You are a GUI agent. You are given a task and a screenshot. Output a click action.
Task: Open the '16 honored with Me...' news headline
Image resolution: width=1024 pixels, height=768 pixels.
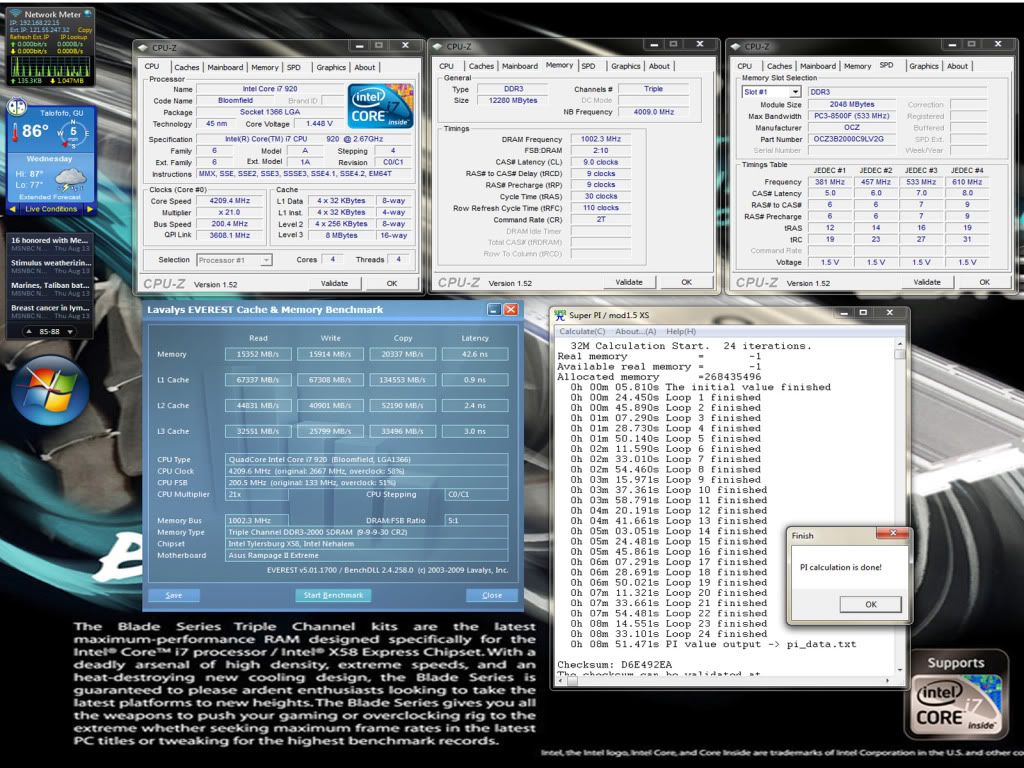coord(50,240)
